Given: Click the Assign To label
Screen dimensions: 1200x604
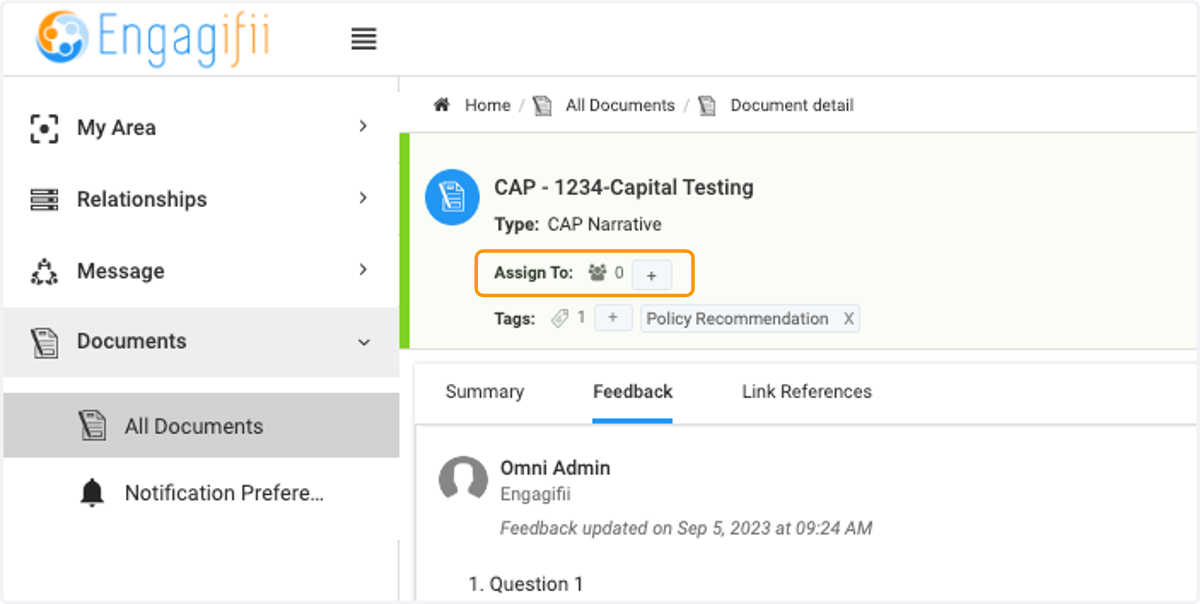Looking at the screenshot, I should [534, 273].
